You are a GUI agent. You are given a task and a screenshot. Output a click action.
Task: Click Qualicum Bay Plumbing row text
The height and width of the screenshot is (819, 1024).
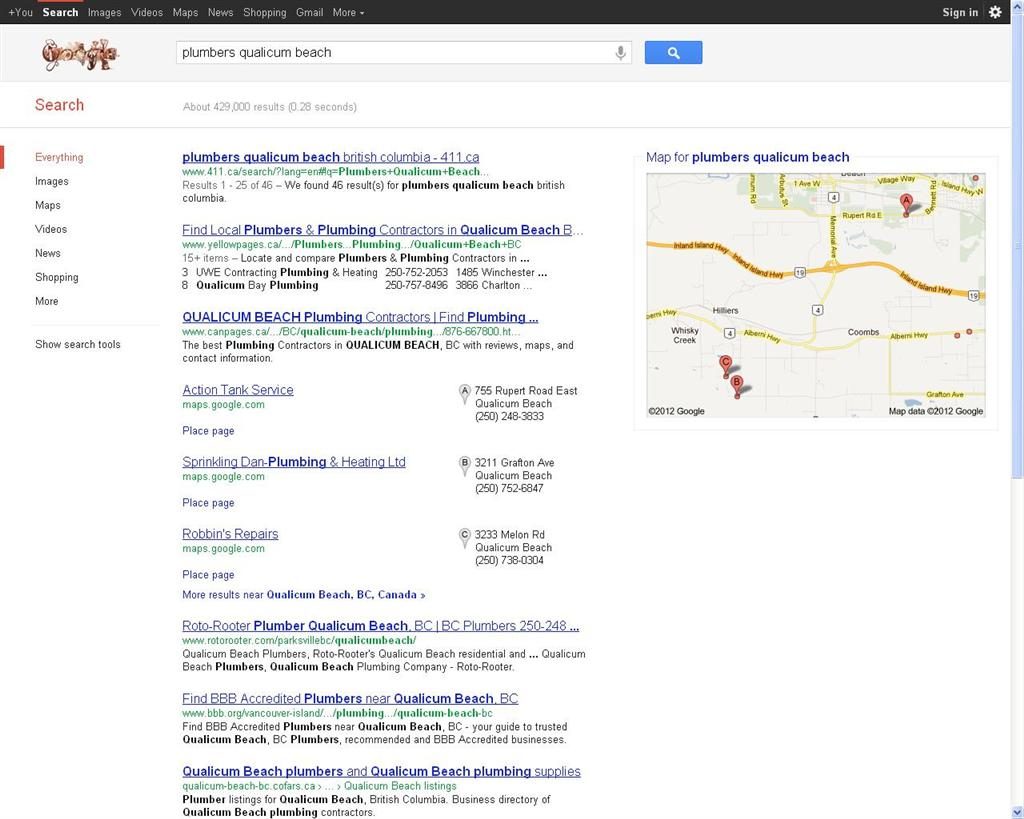tap(357, 285)
